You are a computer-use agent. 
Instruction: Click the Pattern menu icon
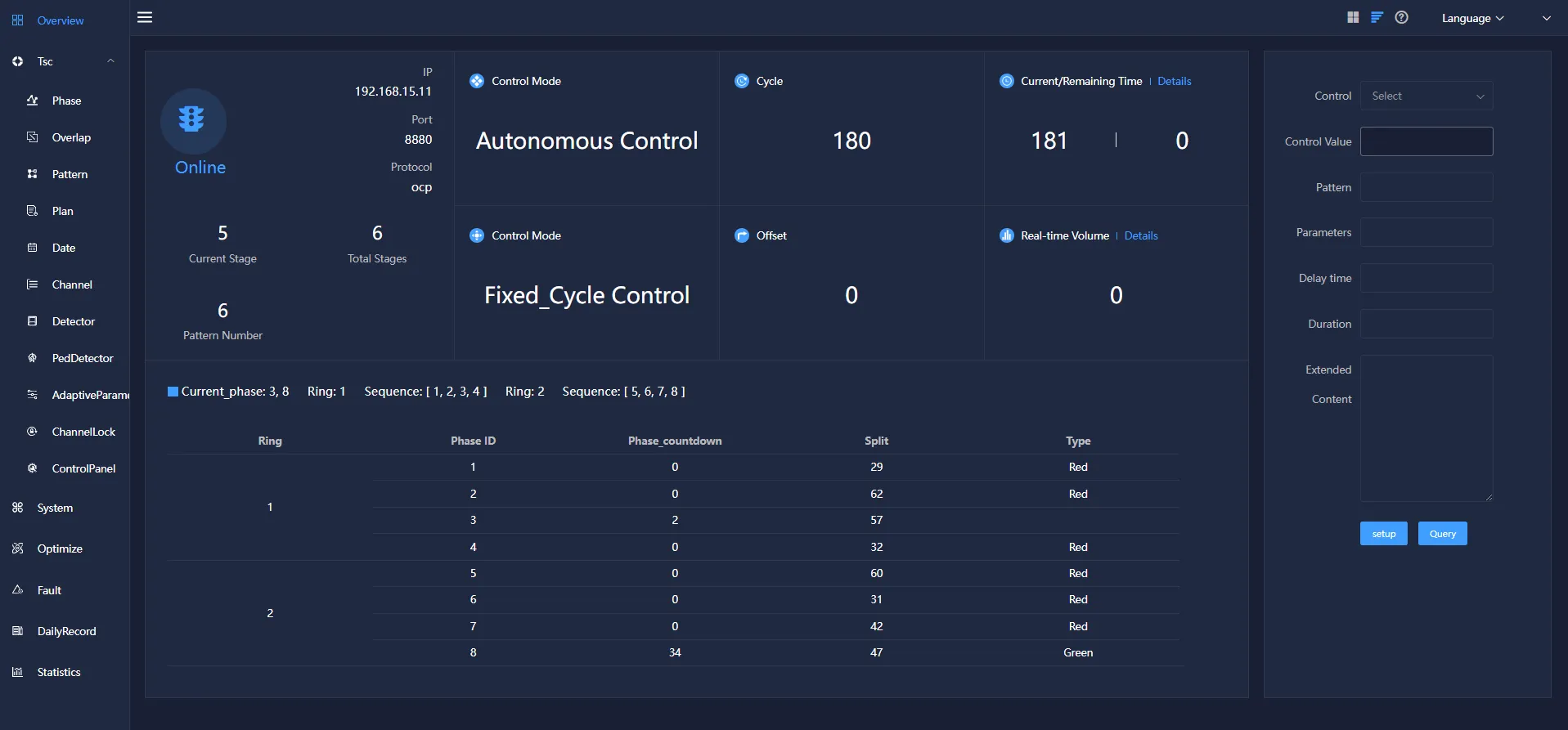[33, 174]
